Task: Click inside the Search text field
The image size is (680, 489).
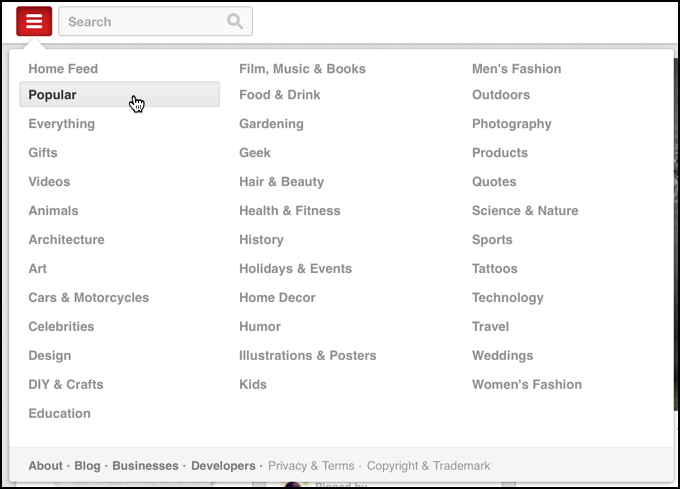Action: pos(140,21)
